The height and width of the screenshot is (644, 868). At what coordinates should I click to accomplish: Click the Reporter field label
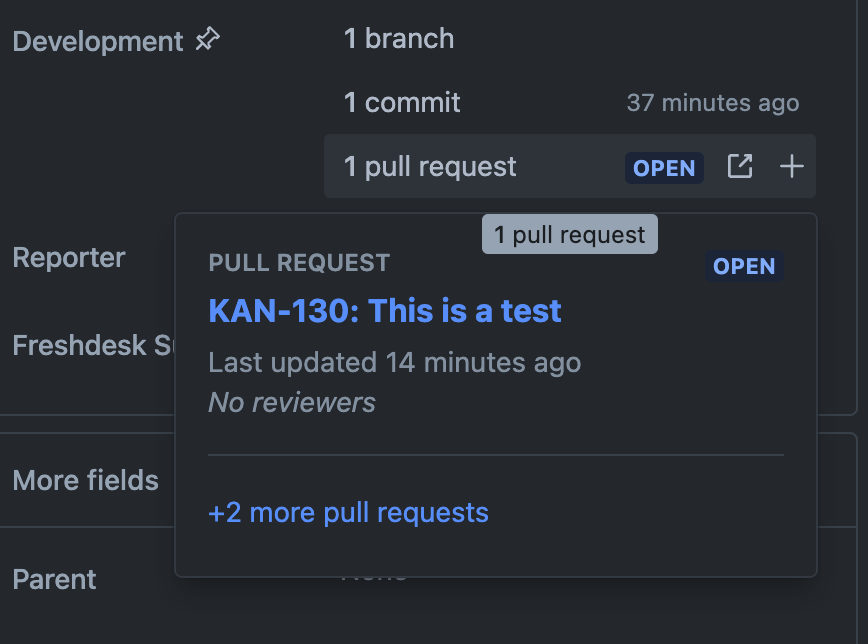(x=68, y=258)
